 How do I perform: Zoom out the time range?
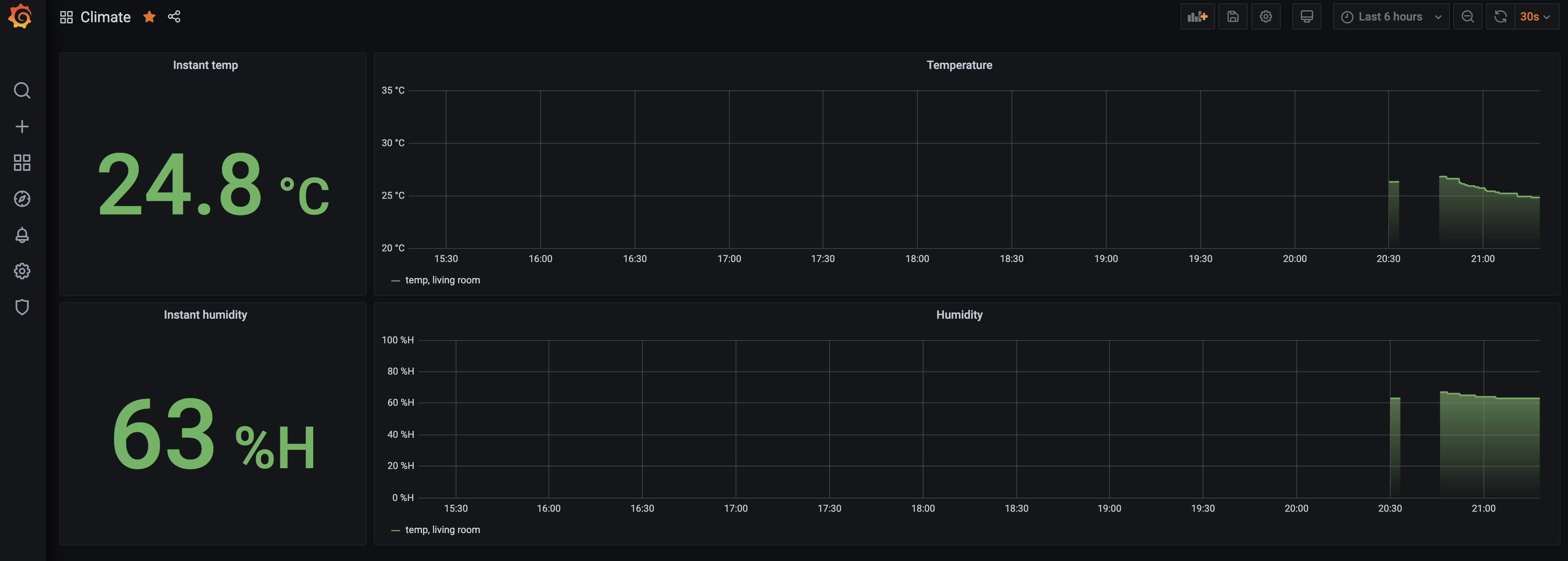[1467, 17]
